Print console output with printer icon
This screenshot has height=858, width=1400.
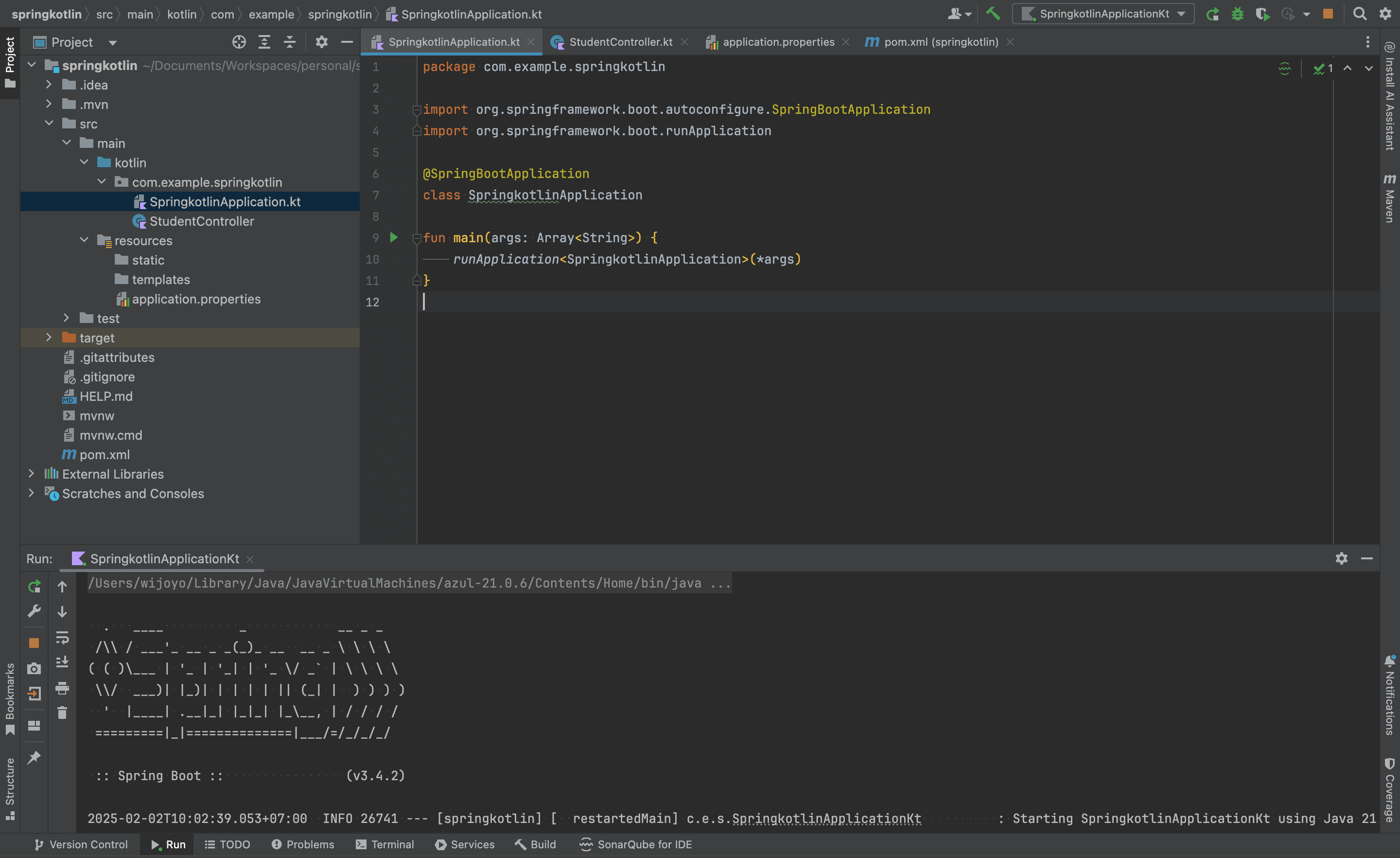[x=62, y=688]
